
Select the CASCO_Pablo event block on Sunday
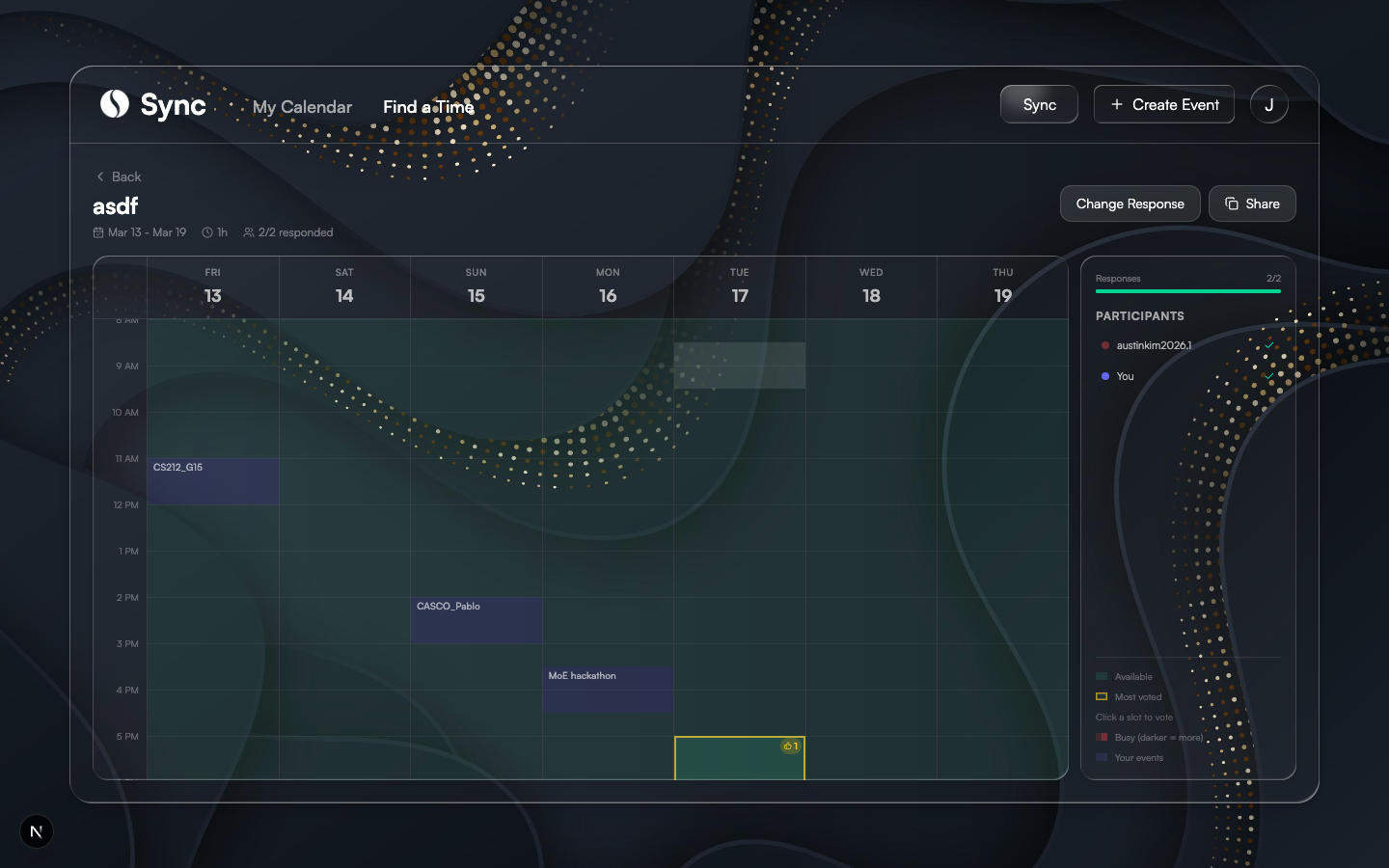[x=476, y=620]
